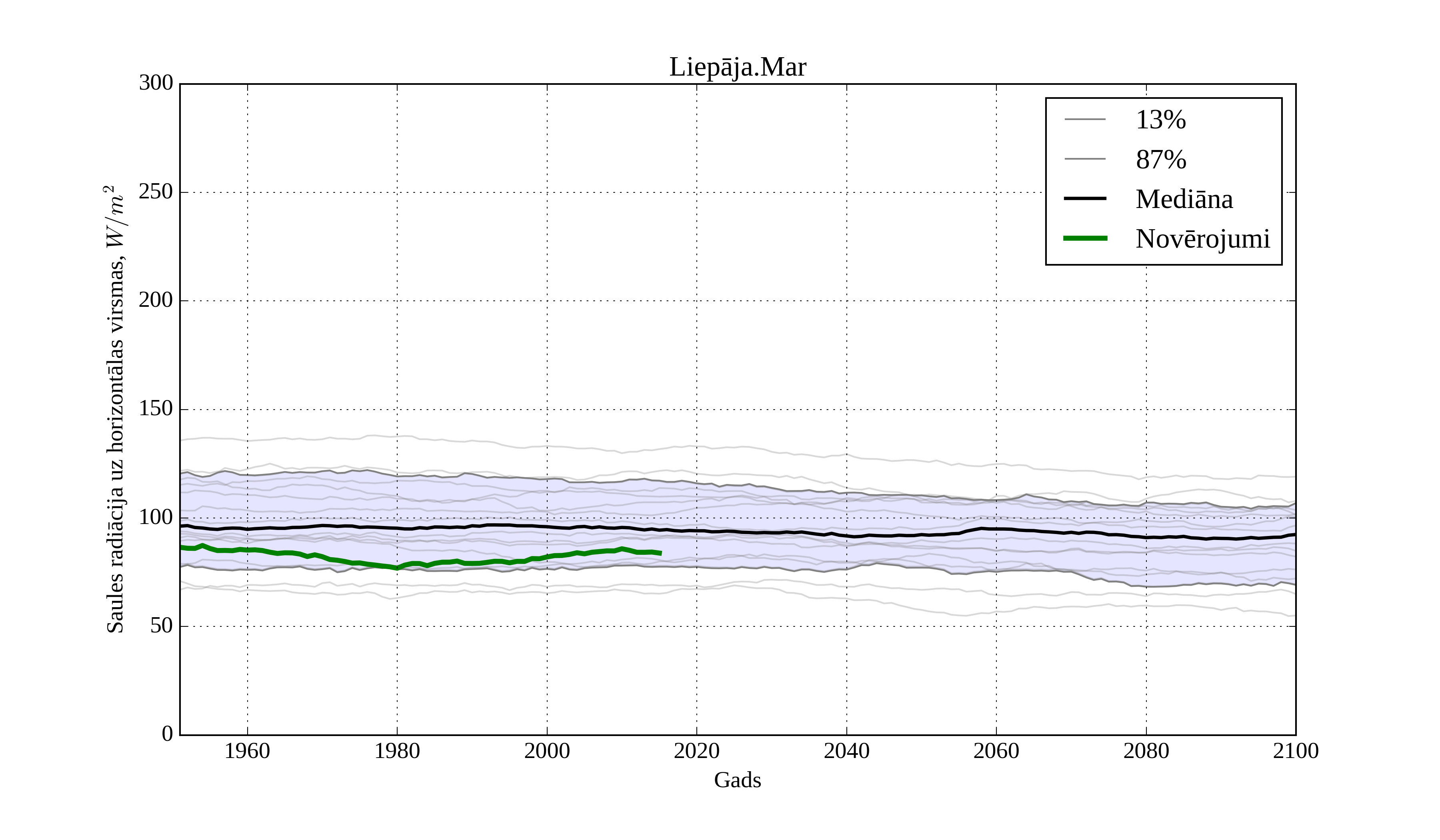Click the 13% legend label
This screenshot has height=840, width=1440.
point(1160,120)
